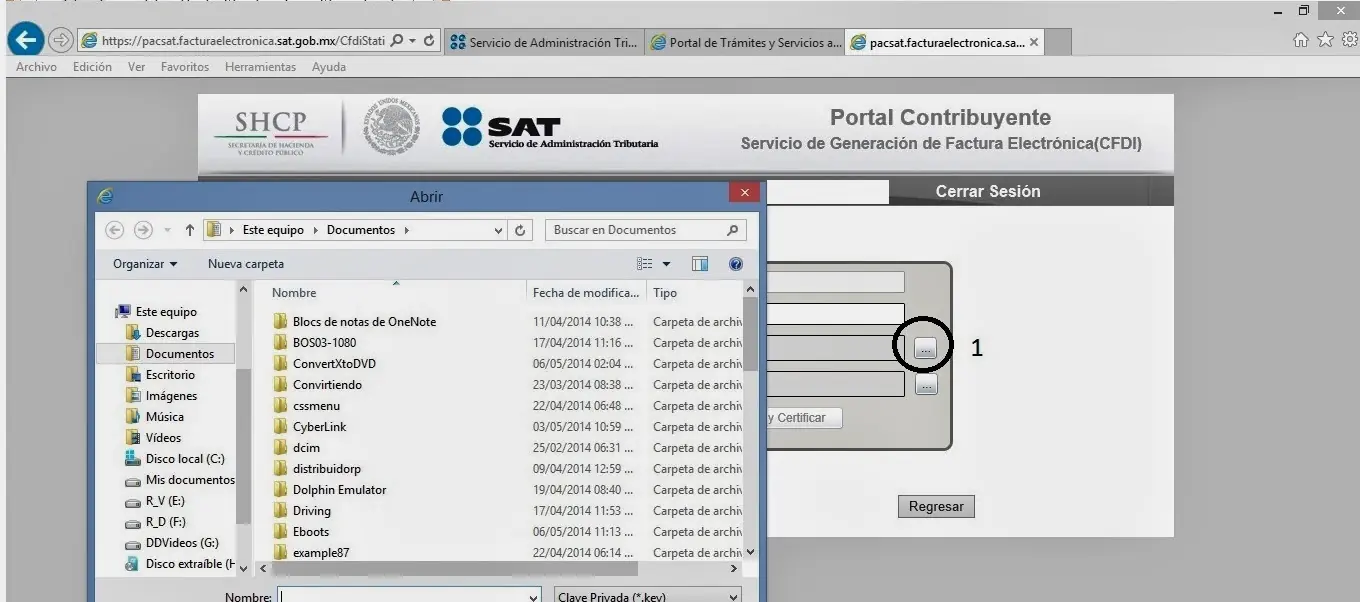Click the Regresar button
This screenshot has width=1360, height=602.
936,506
